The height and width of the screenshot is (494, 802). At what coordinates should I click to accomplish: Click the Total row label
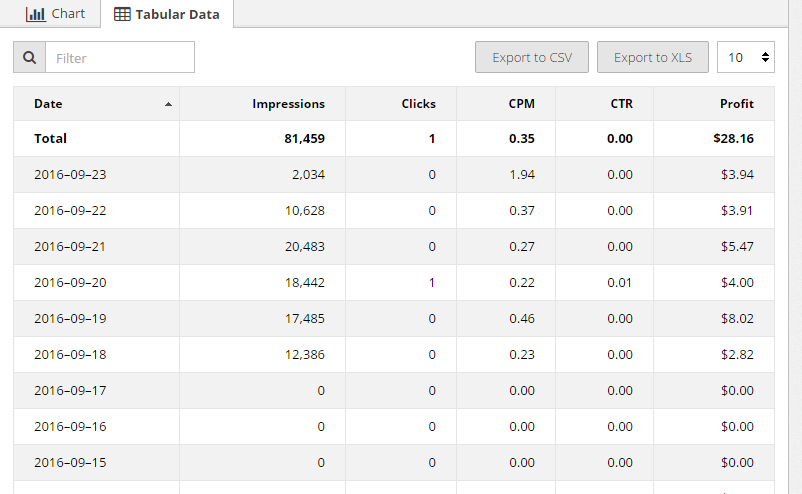click(50, 139)
